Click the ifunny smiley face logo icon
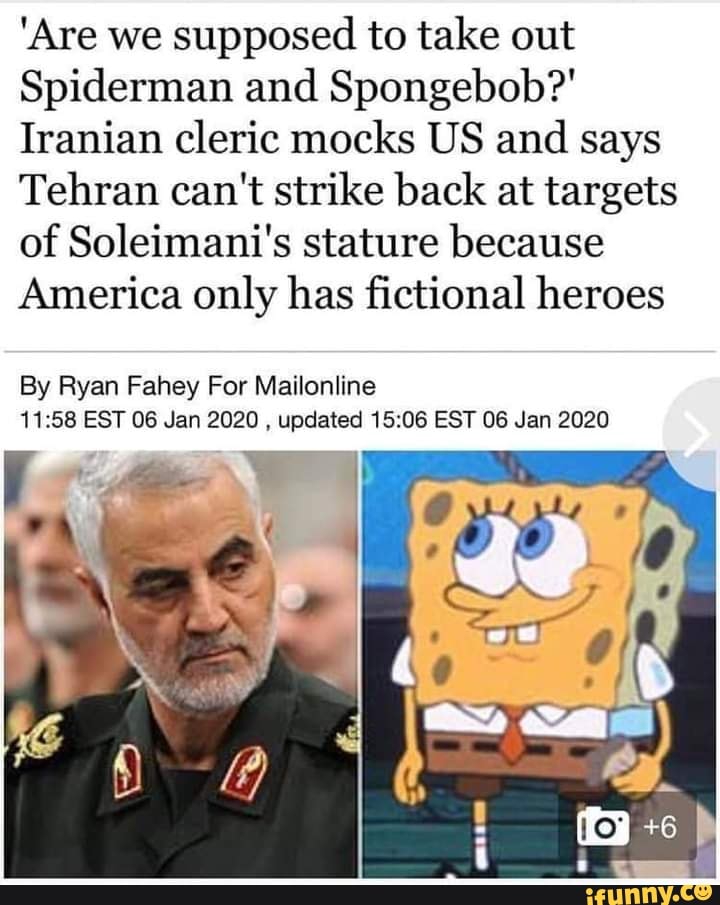The height and width of the screenshot is (905, 720). pos(703,895)
